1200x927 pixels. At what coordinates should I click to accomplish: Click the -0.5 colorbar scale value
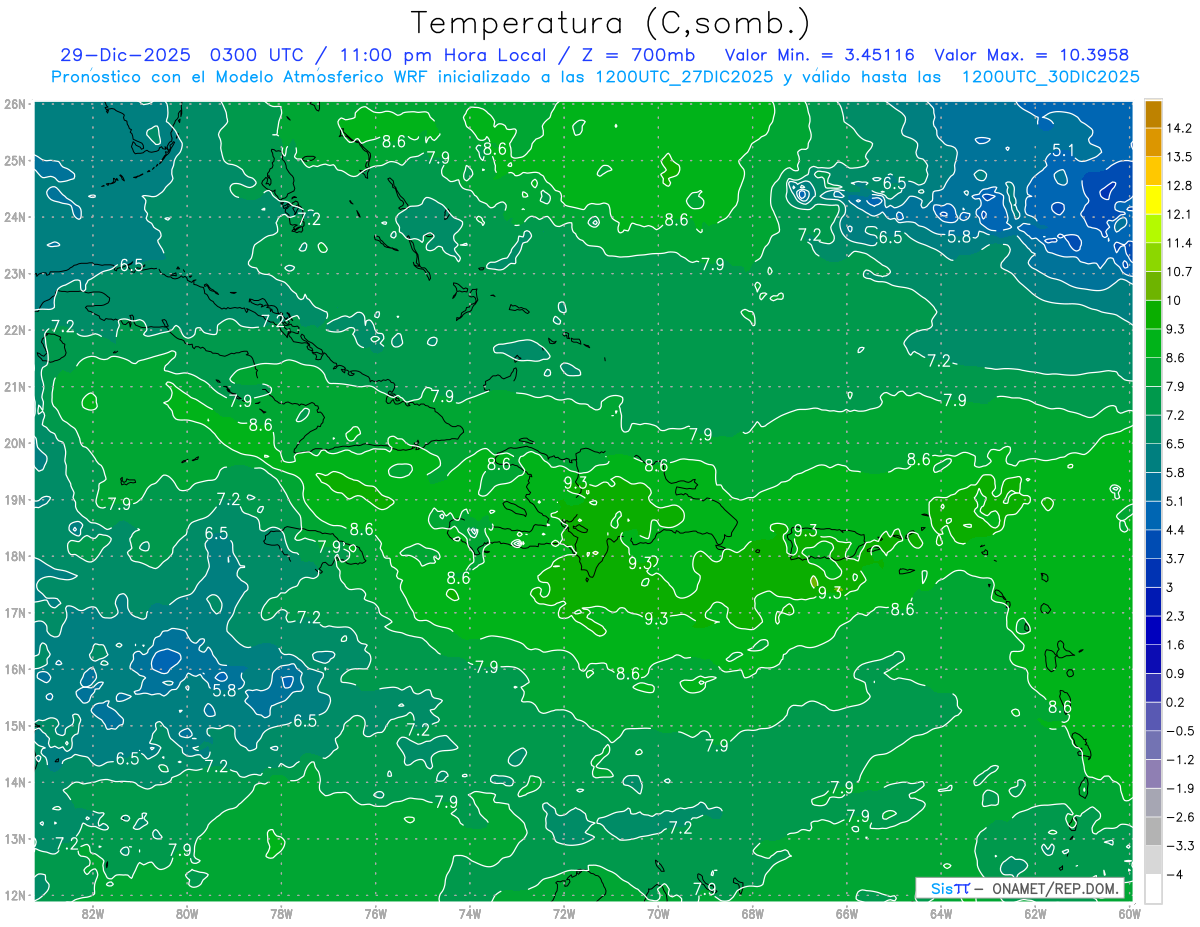click(1180, 731)
